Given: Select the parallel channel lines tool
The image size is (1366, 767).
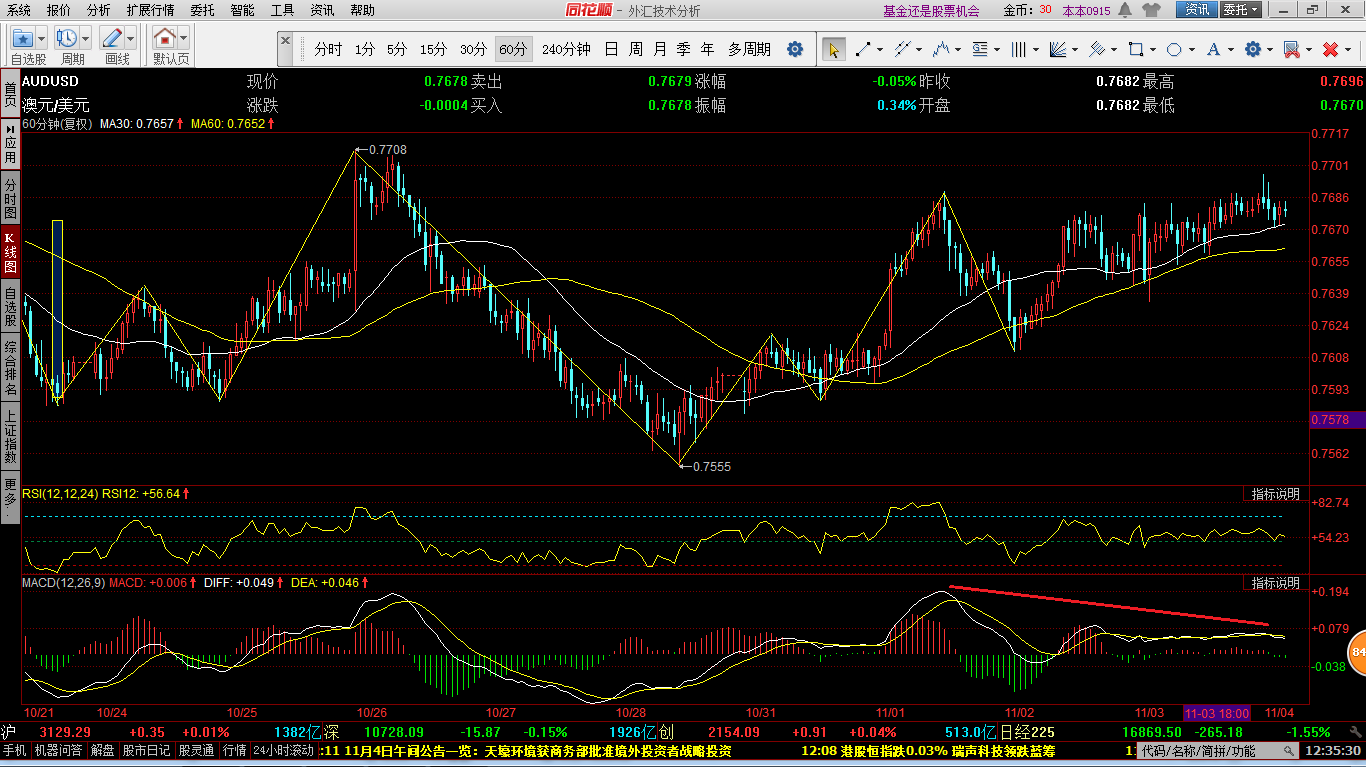Looking at the screenshot, I should click(x=902, y=49).
